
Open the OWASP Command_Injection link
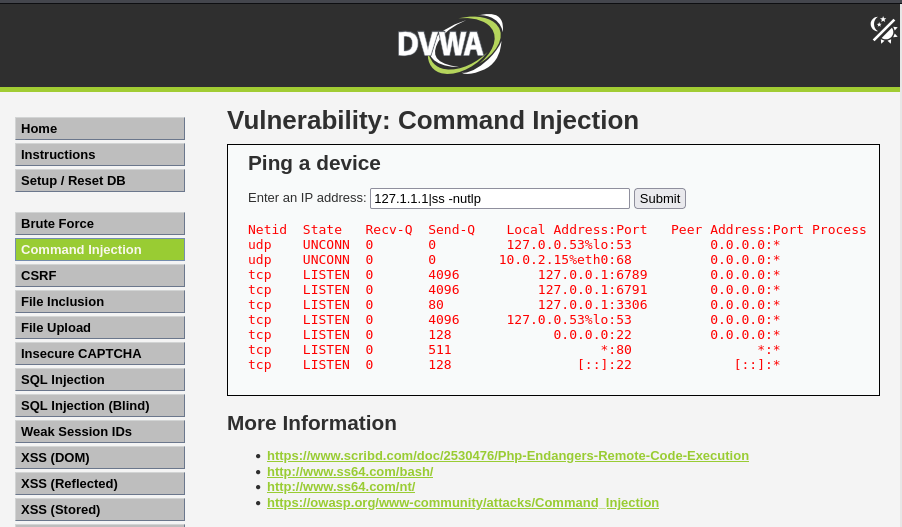point(462,503)
